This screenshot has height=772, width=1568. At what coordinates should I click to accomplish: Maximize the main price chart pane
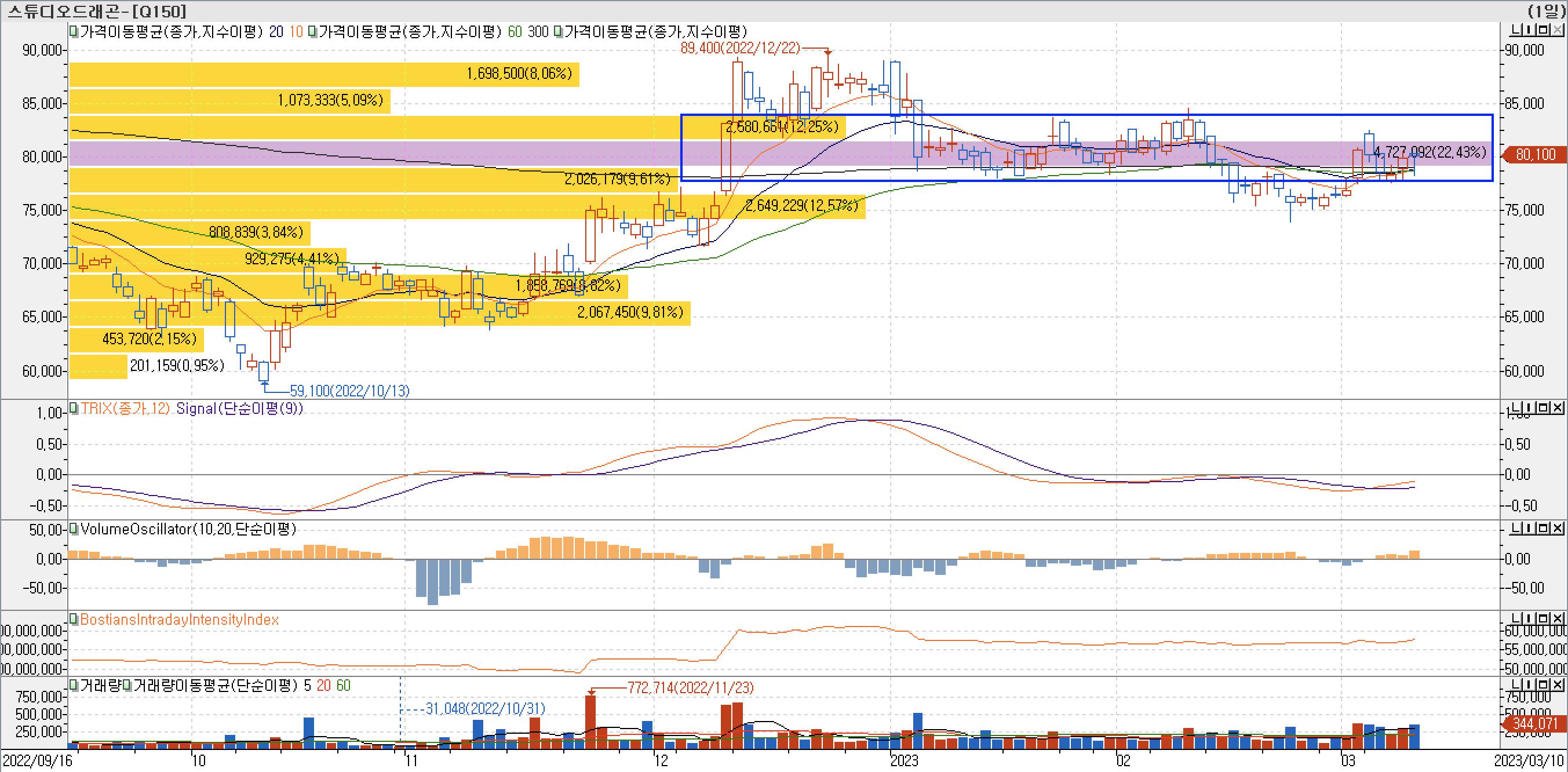pyautogui.click(x=1544, y=30)
